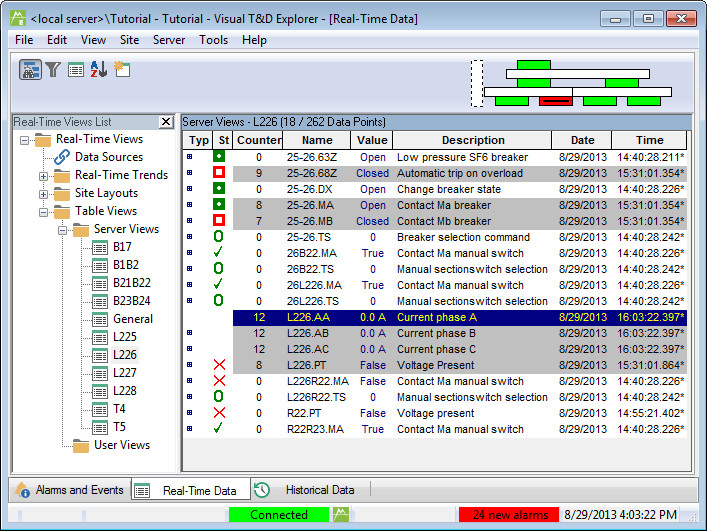Open the B1B2 table view
This screenshot has height=531, width=707.
point(126,265)
